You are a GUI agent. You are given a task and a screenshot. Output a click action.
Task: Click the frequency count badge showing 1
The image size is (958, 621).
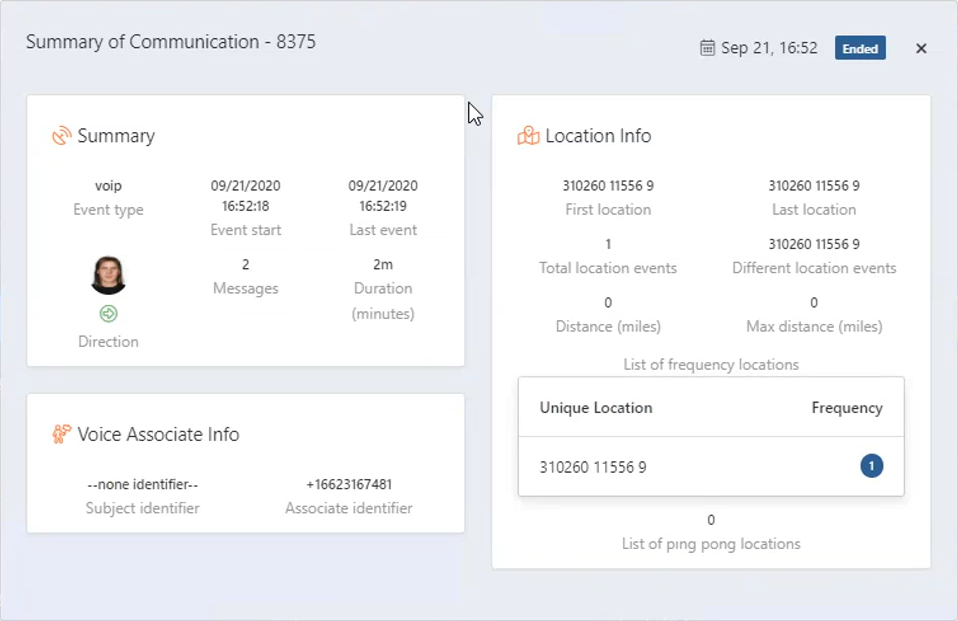871,466
